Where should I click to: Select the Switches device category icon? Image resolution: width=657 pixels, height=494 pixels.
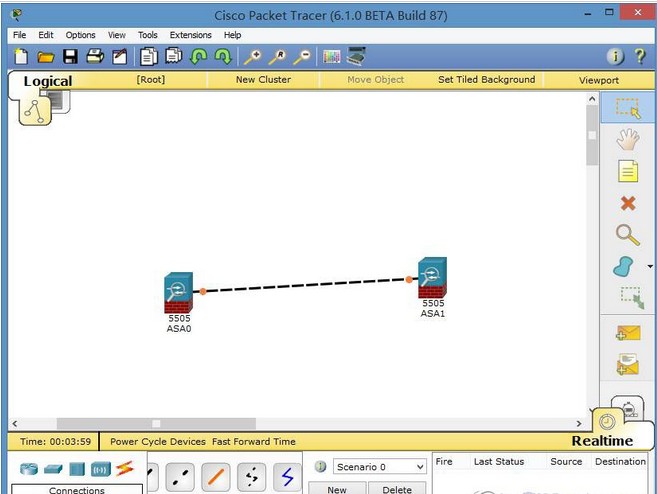(53, 469)
